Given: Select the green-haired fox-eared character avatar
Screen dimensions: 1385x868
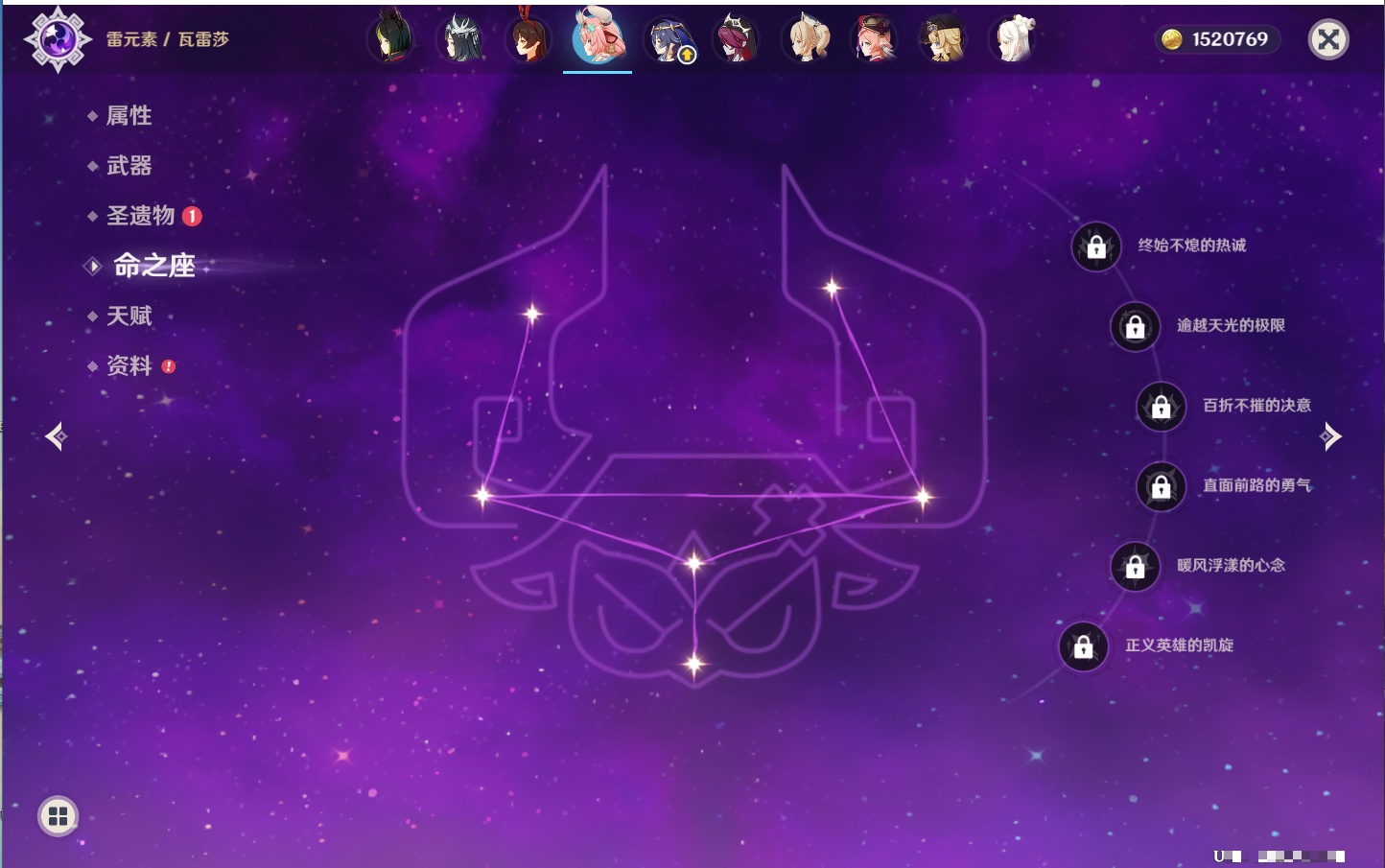Looking at the screenshot, I should click(x=391, y=38).
